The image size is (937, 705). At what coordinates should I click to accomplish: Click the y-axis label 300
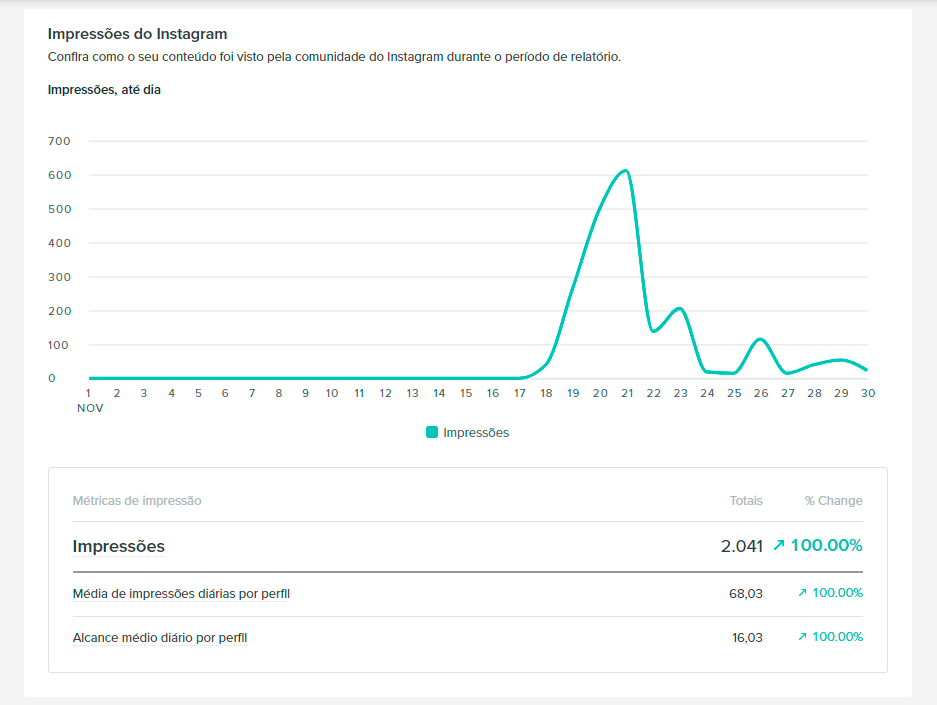pyautogui.click(x=59, y=277)
